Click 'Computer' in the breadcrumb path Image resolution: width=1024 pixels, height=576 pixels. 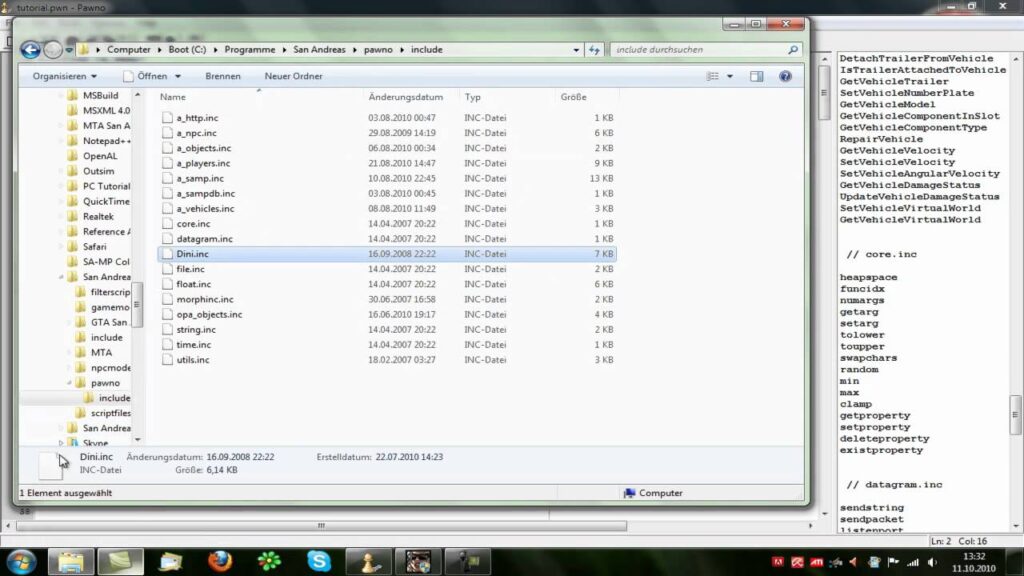point(129,50)
